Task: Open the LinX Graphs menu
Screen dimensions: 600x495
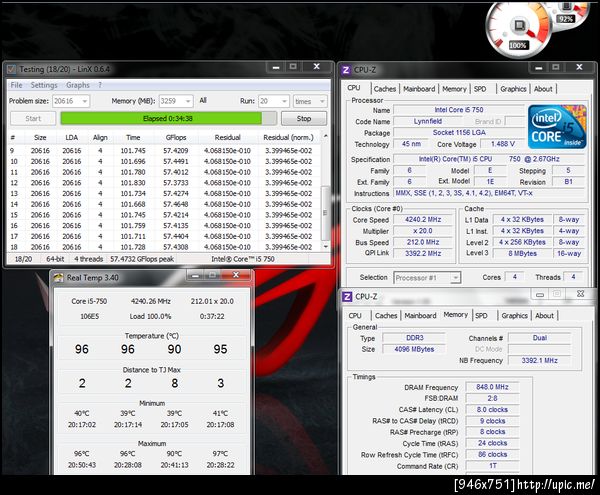Action: (x=78, y=85)
